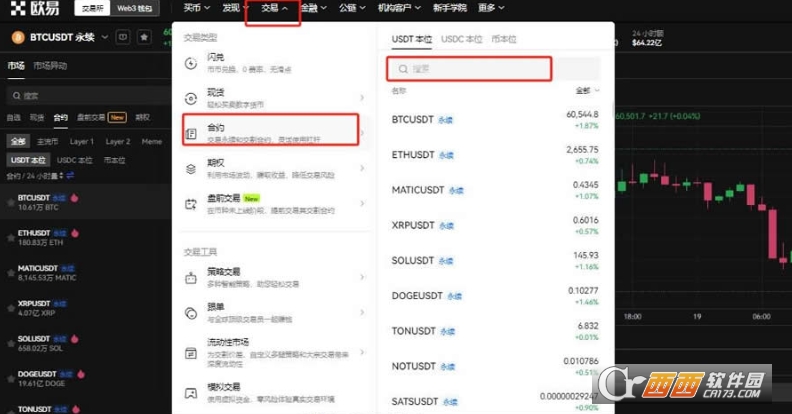Open the 合约 menu entry
The width and height of the screenshot is (792, 414).
[x=270, y=132]
